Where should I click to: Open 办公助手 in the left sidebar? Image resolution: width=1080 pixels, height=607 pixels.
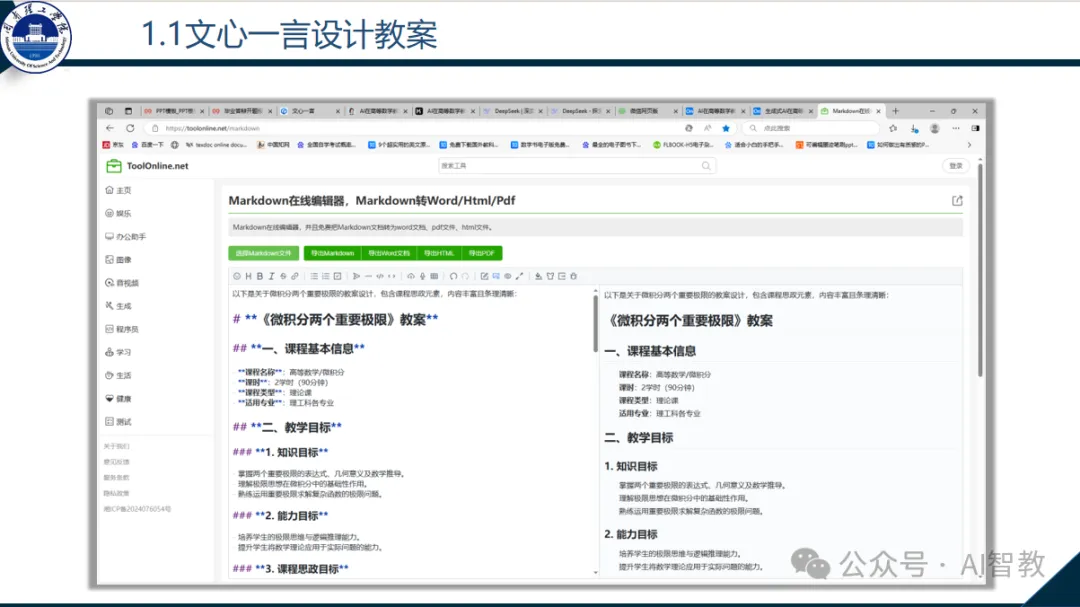pyautogui.click(x=125, y=236)
